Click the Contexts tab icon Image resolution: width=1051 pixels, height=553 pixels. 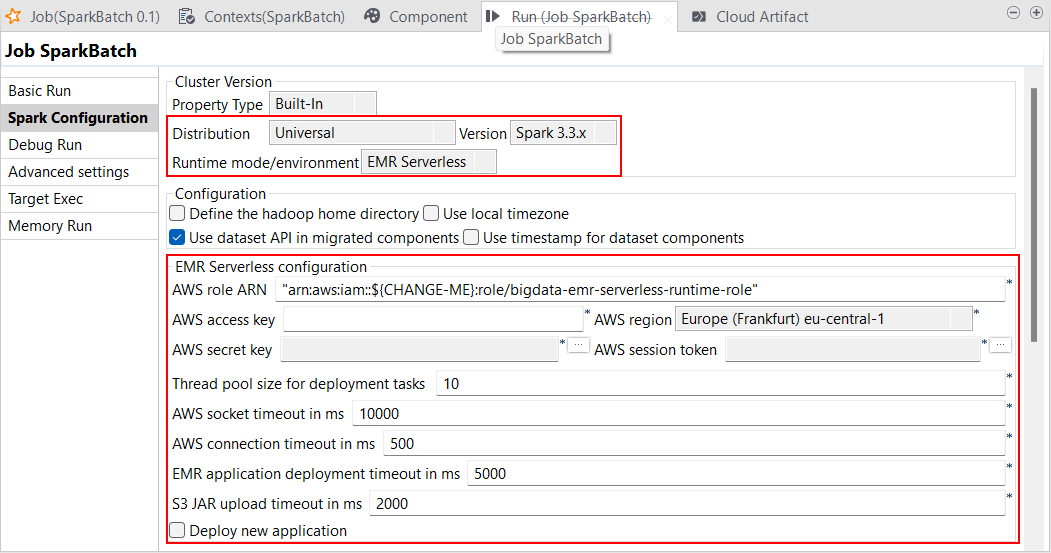click(187, 16)
